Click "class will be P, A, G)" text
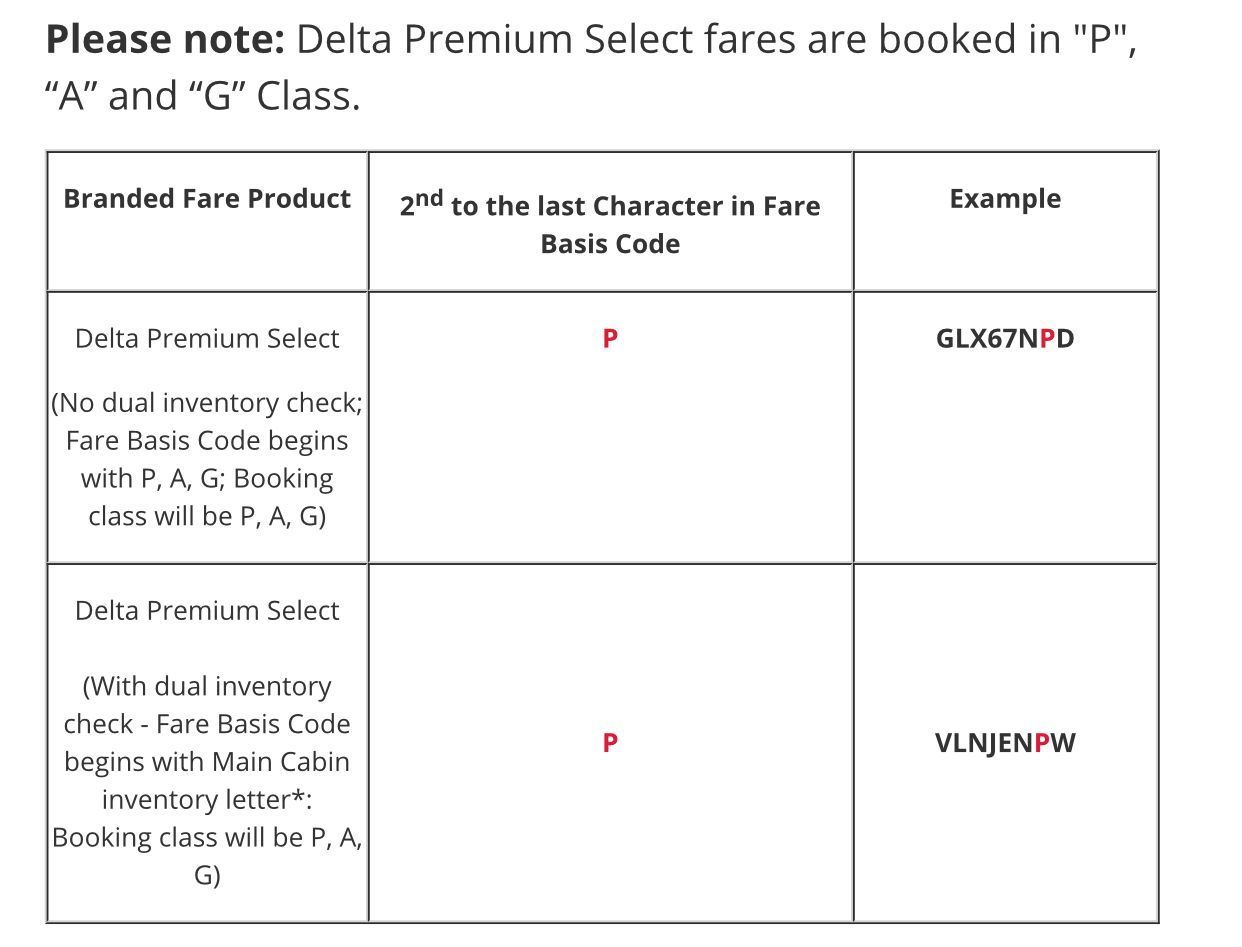Screen dimensions: 1242x947 [207, 517]
